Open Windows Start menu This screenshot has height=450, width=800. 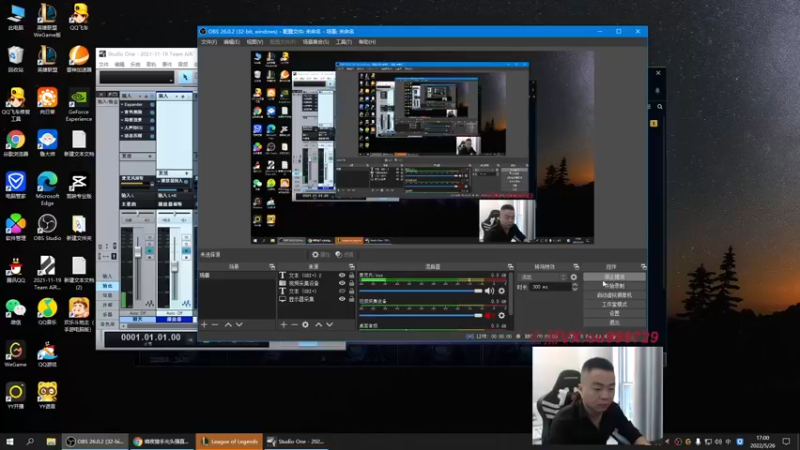pos(10,441)
